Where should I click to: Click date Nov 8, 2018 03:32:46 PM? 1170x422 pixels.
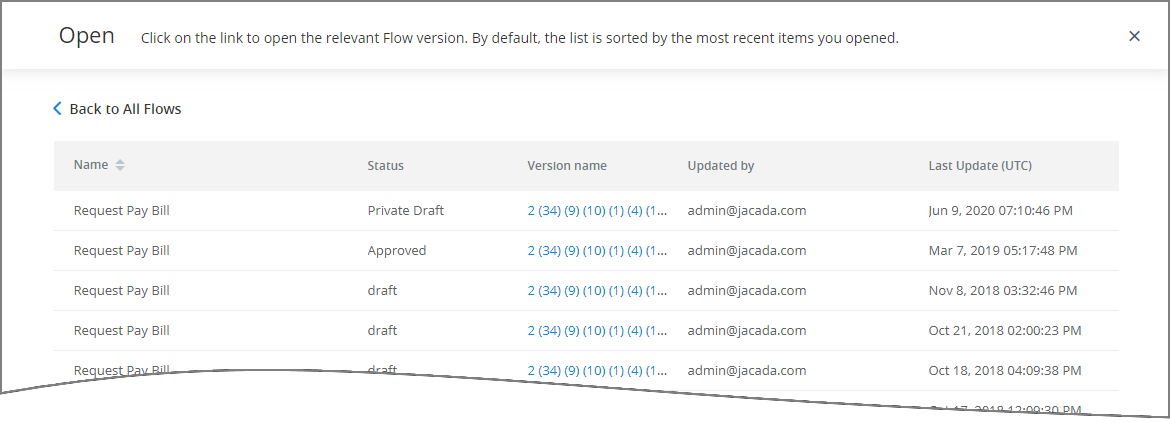(x=1003, y=290)
